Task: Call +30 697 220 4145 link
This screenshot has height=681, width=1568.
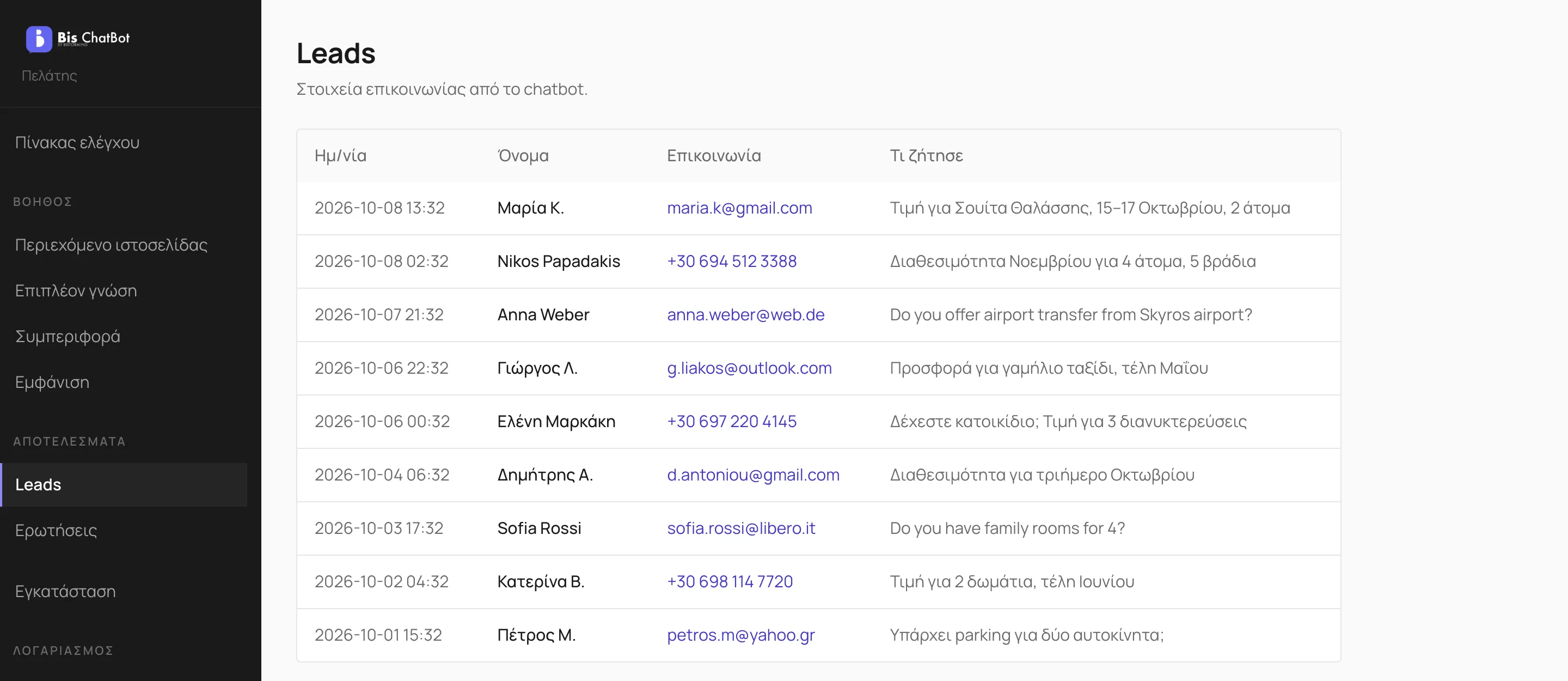Action: pos(732,422)
